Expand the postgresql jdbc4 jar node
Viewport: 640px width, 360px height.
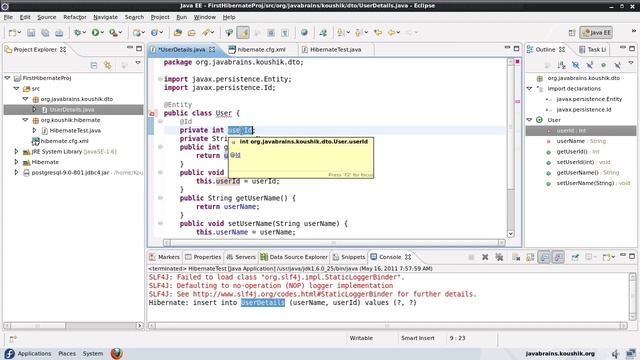tap(16, 173)
